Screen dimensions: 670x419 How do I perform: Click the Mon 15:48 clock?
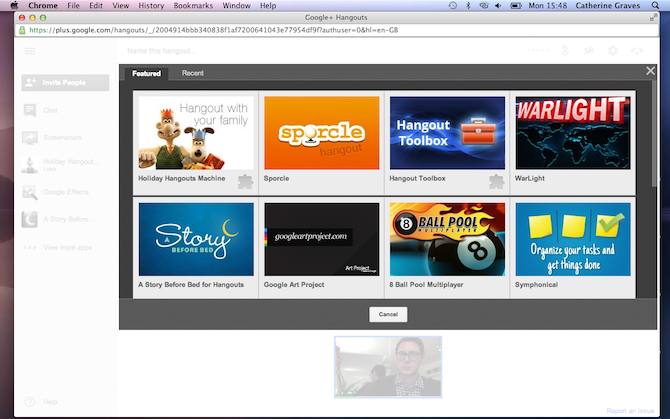(547, 6)
